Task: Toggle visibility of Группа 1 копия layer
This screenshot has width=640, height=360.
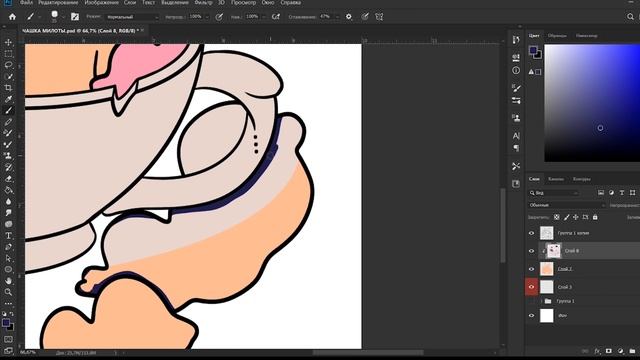Action: (531, 233)
